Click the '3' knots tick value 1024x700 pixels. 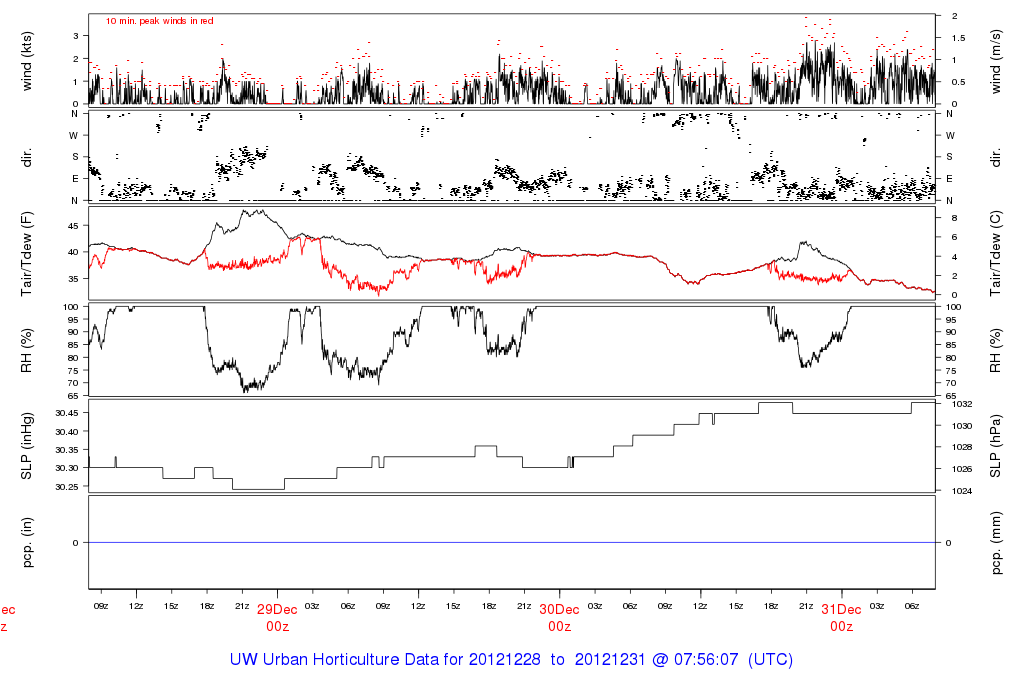(76, 36)
